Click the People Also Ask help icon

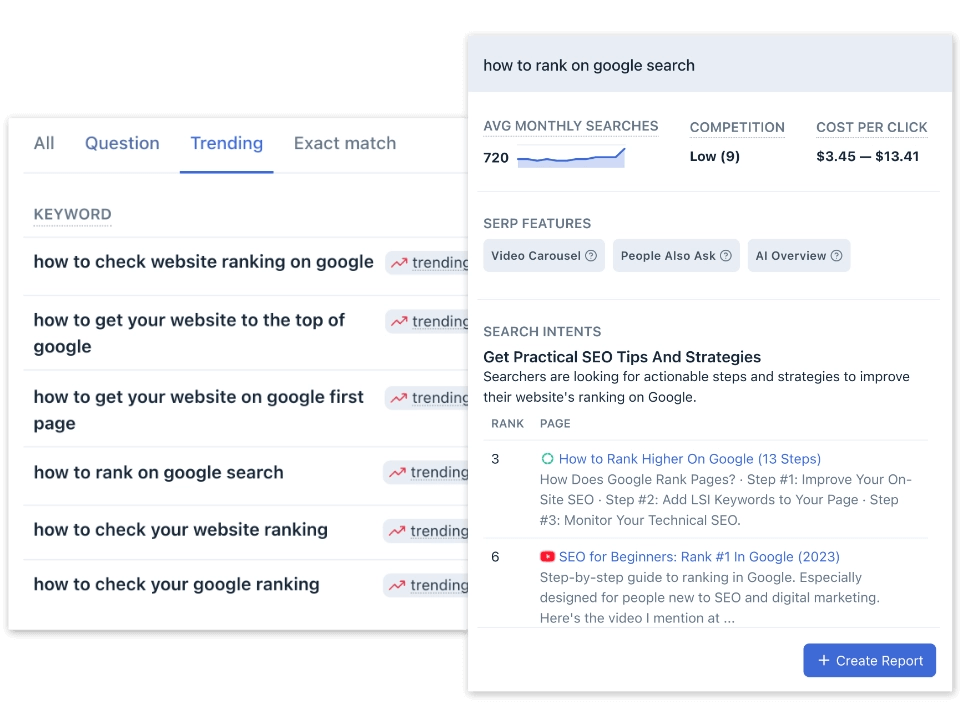click(726, 256)
